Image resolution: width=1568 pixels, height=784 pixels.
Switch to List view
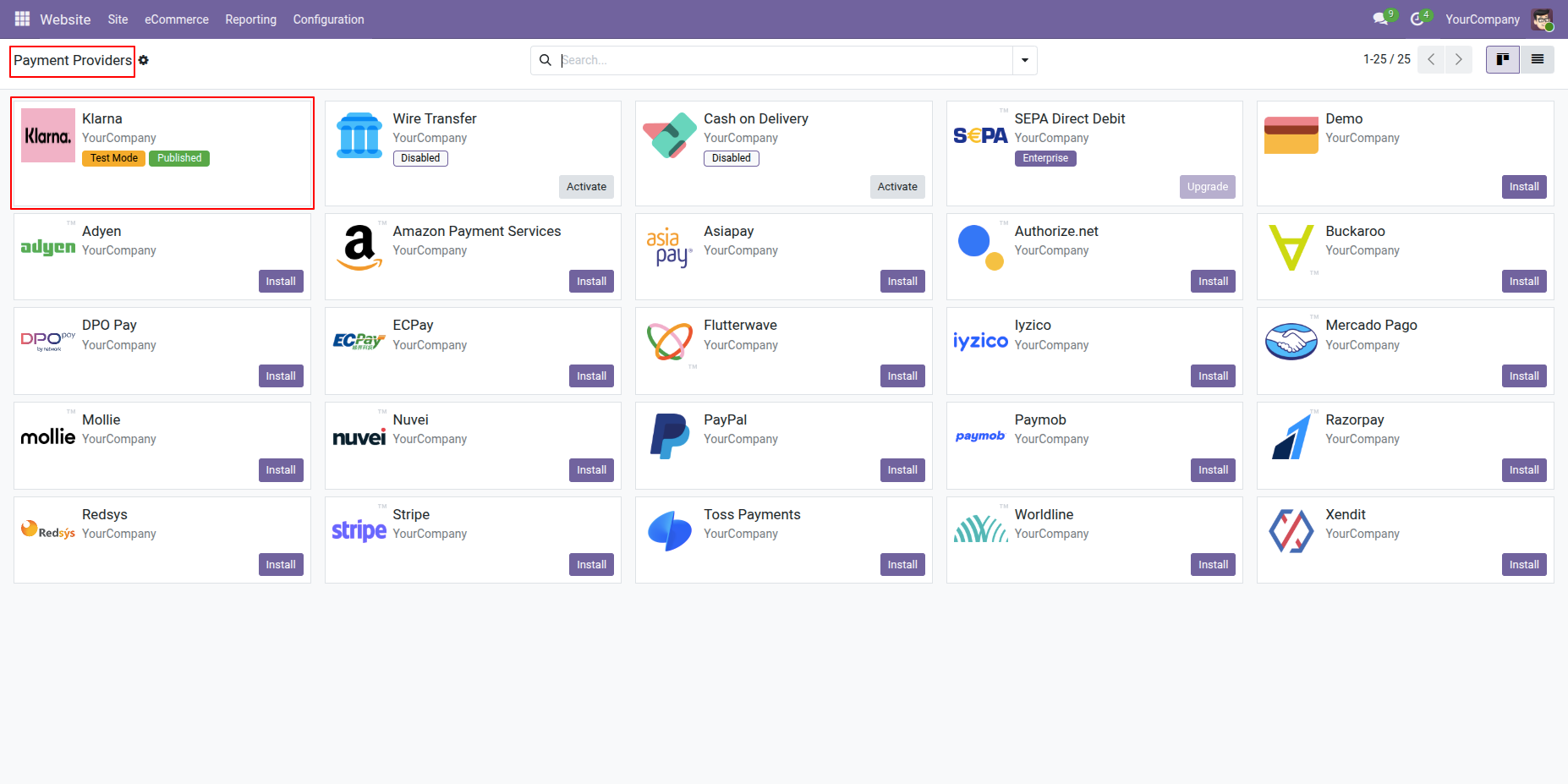(1538, 59)
